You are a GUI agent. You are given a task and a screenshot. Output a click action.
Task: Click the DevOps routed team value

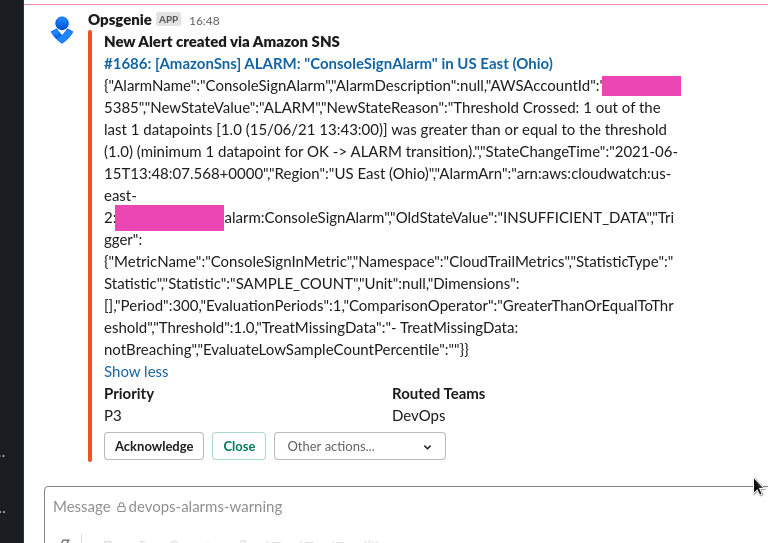pyautogui.click(x=419, y=416)
